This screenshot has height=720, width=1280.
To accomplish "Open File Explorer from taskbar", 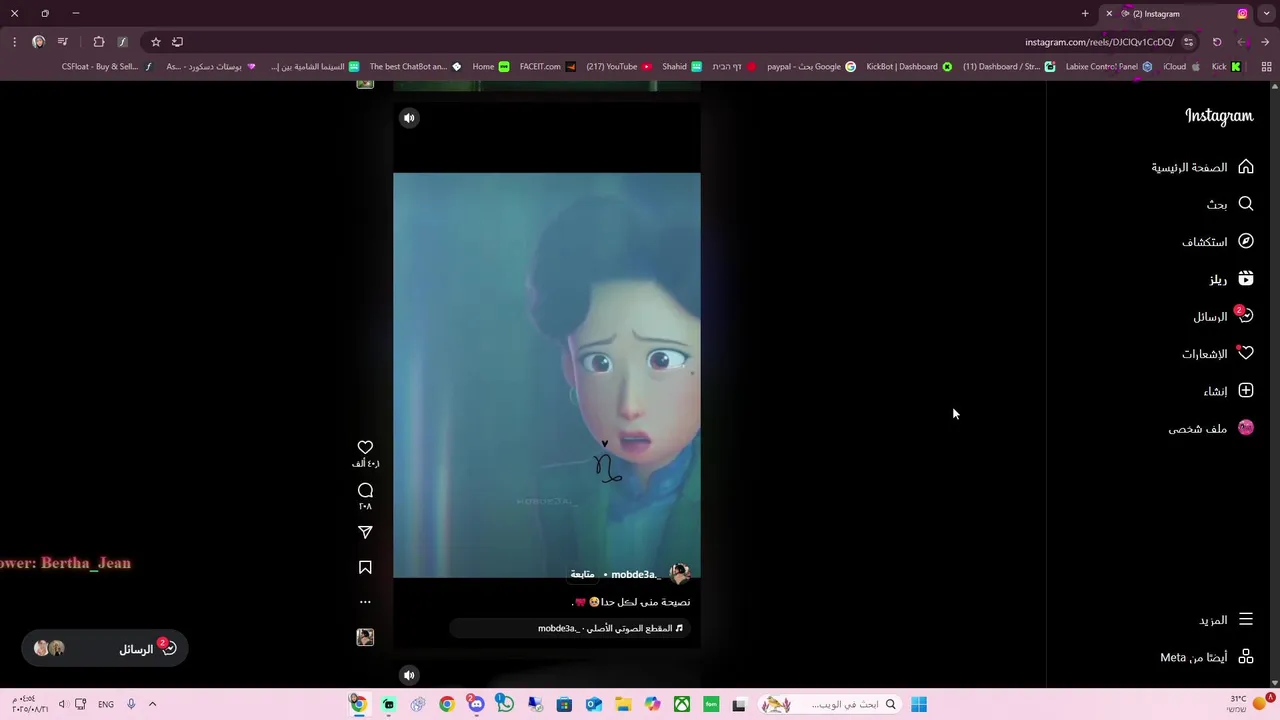I will click(623, 704).
